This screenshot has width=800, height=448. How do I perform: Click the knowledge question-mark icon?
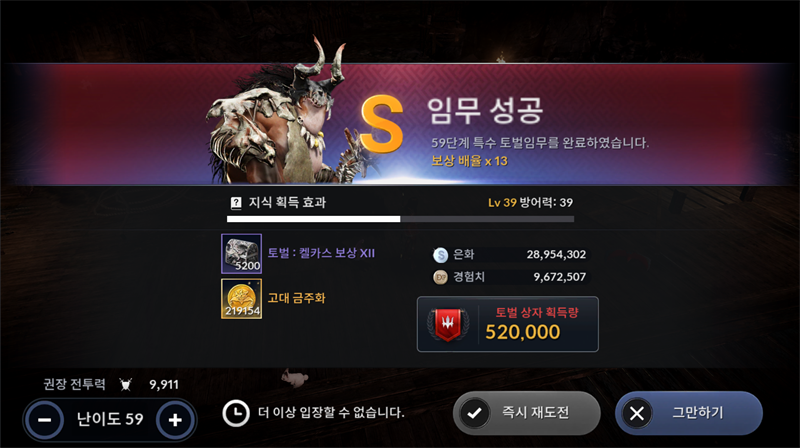236,203
